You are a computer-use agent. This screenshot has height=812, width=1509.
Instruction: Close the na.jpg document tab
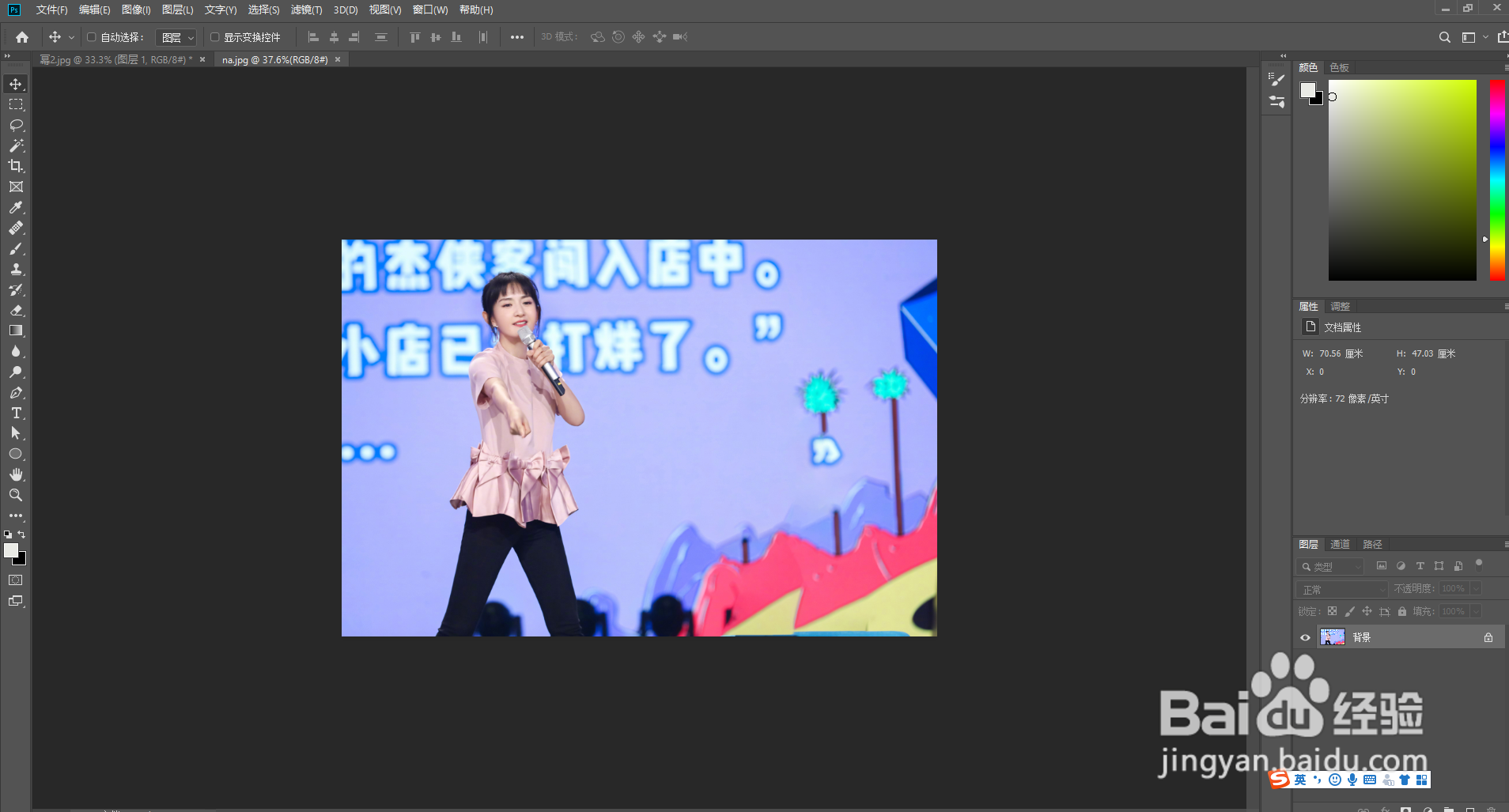(337, 59)
